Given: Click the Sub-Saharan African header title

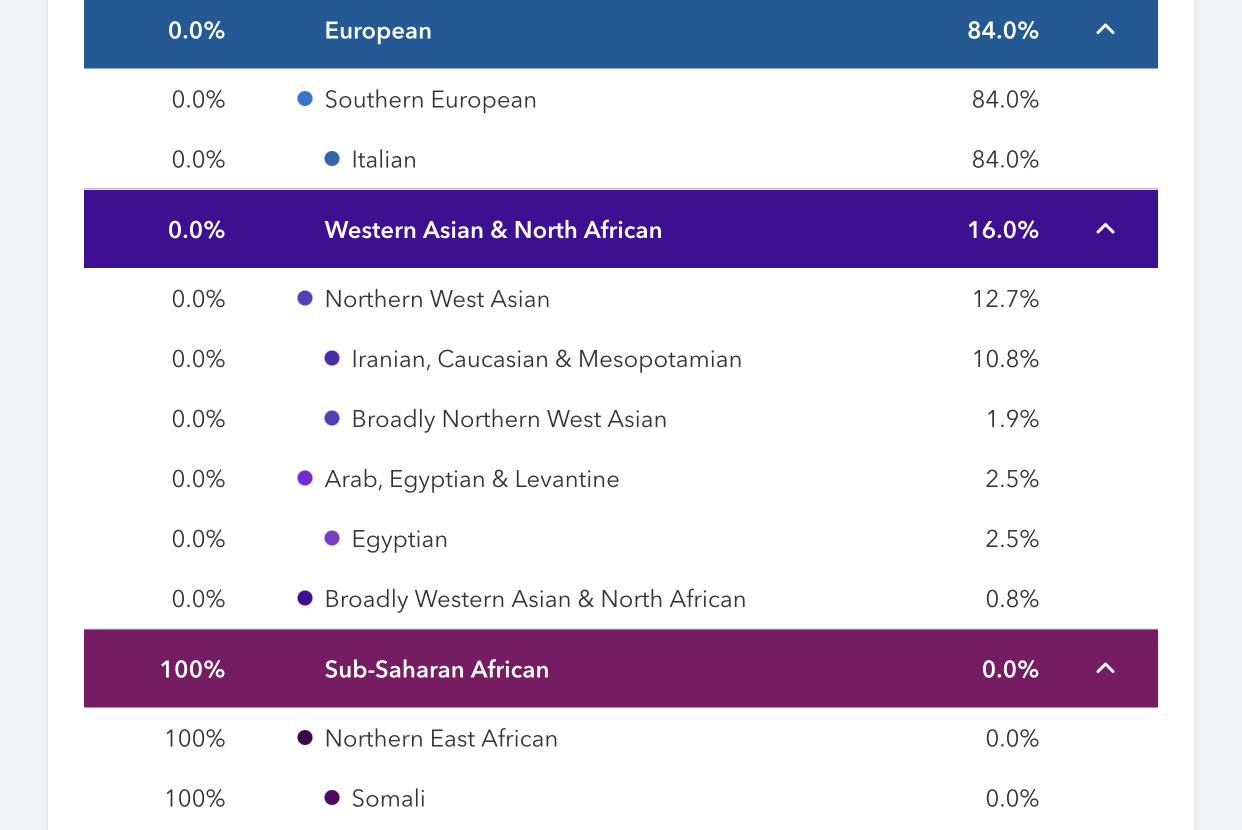Looking at the screenshot, I should click(436, 669).
